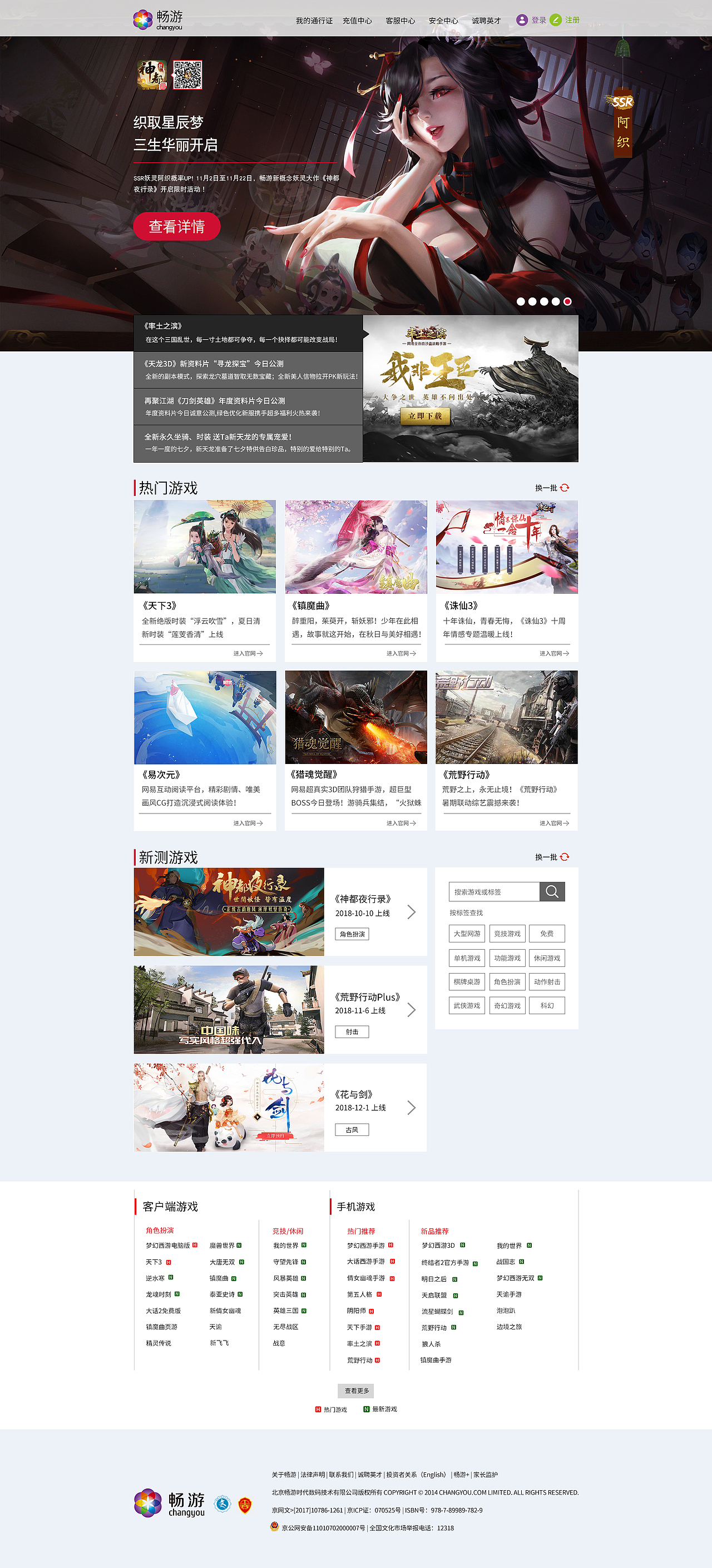Click the magnifier search button
The width and height of the screenshot is (712, 1568).
click(552, 891)
